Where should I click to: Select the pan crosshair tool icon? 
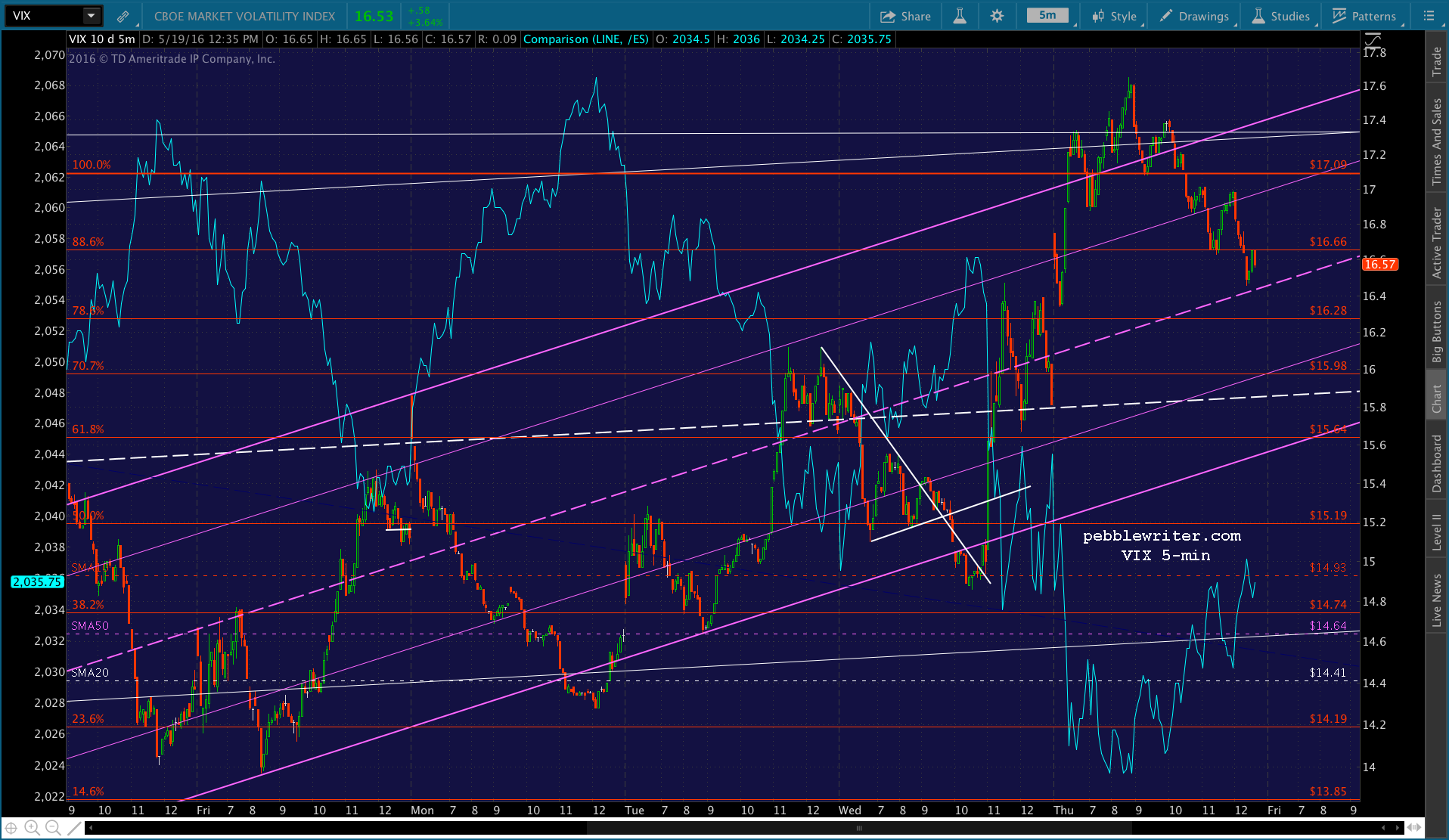[11, 828]
